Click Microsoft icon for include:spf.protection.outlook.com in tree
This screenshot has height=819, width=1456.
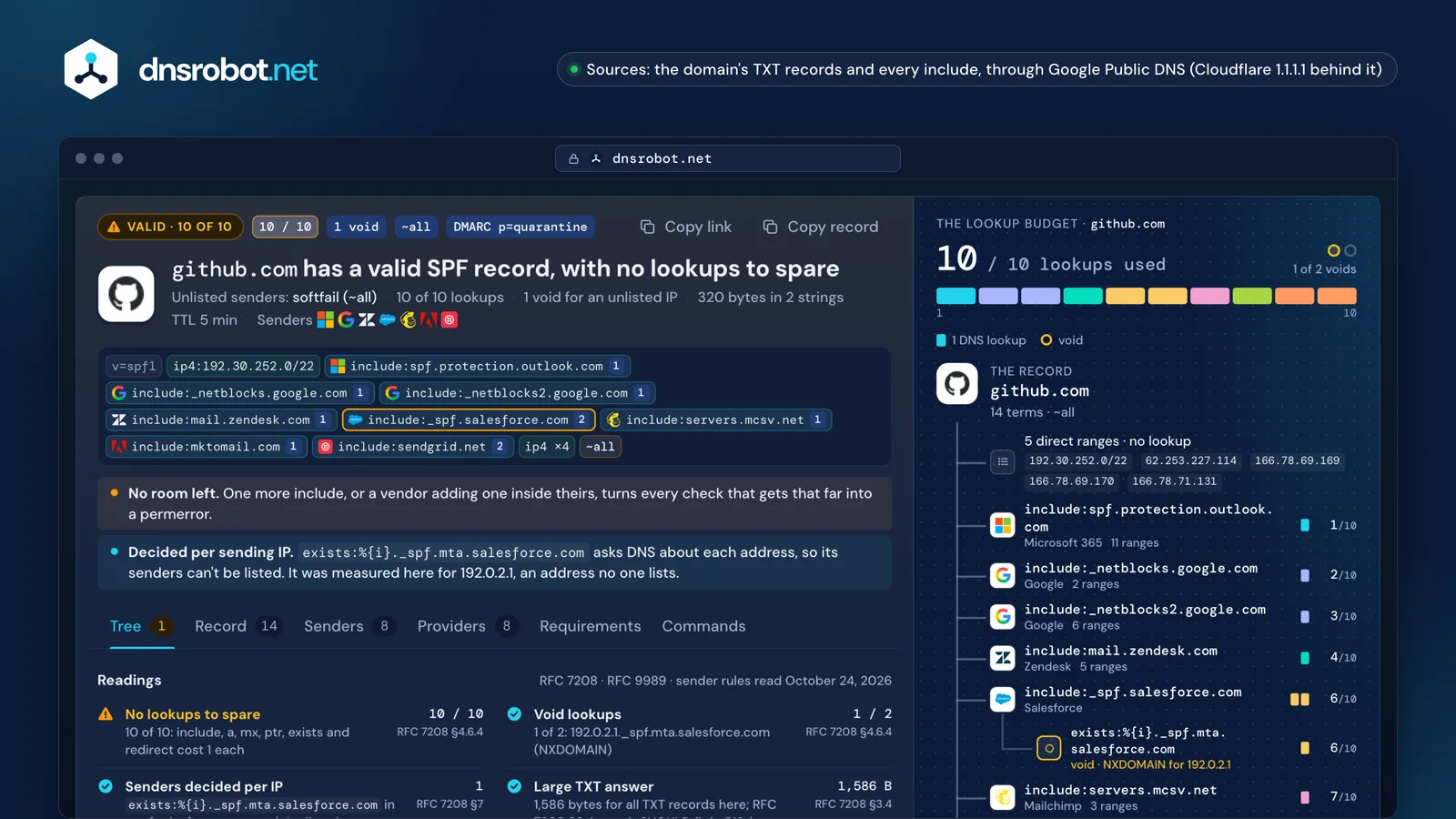(1003, 525)
